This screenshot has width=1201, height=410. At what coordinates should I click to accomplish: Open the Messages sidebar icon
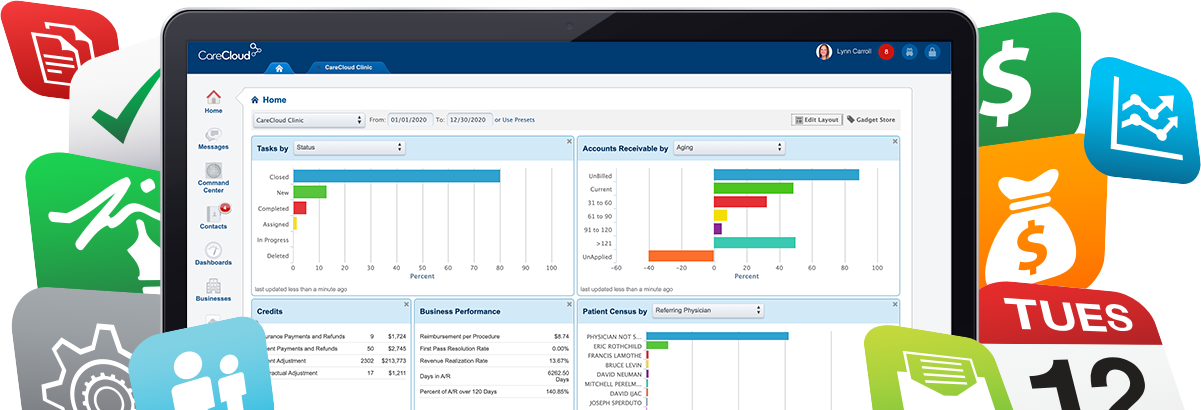[213, 139]
